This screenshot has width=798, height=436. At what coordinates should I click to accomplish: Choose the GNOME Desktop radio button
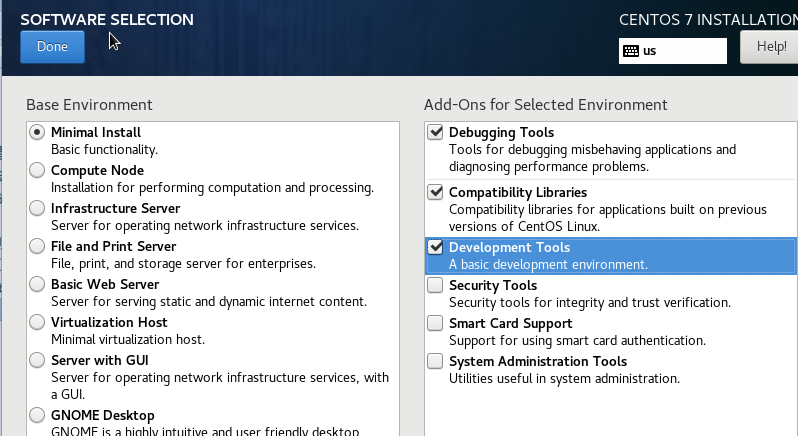pos(37,415)
